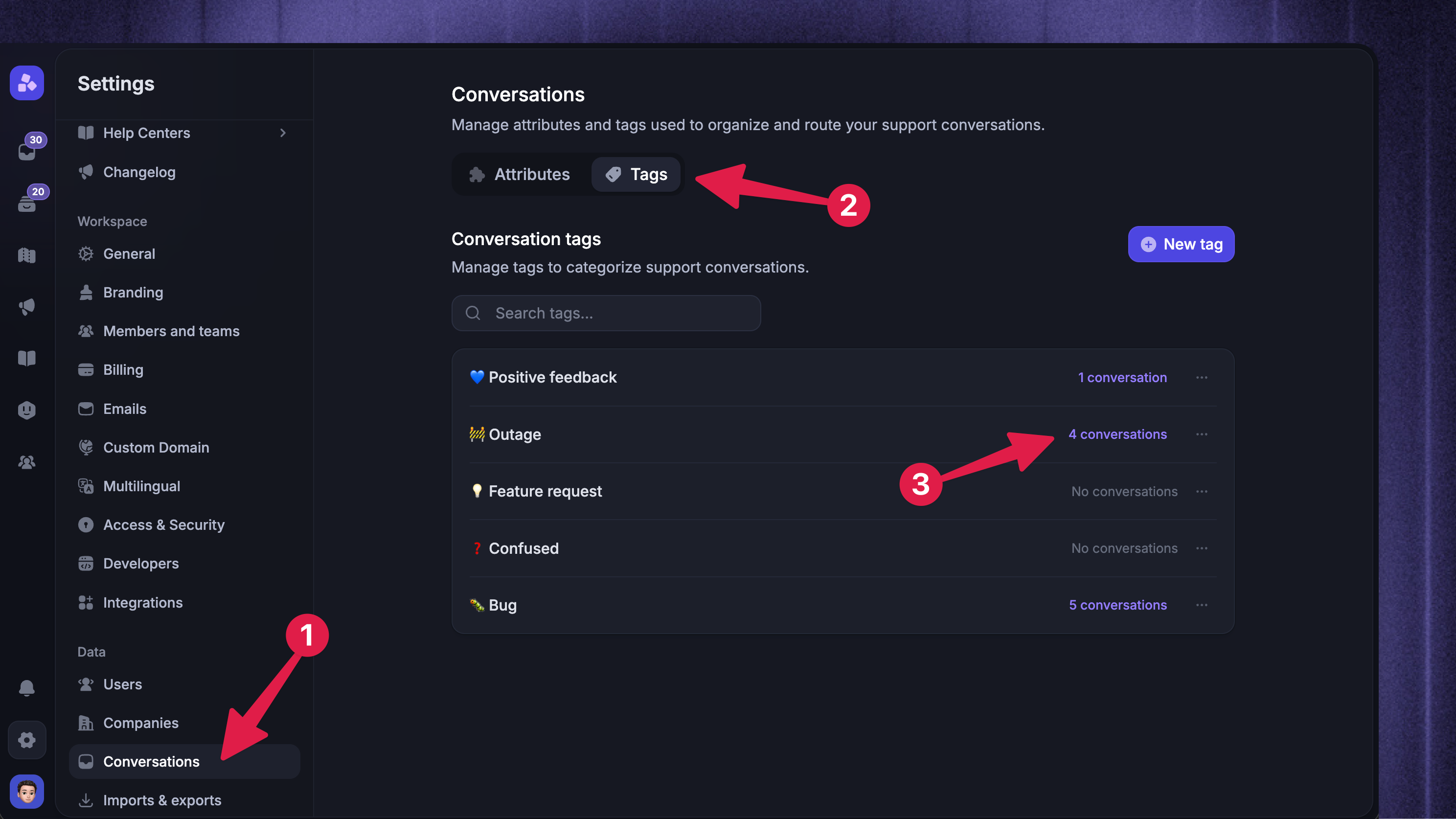1456x819 pixels.
Task: Open Positive feedback tag options menu
Action: pos(1202,377)
